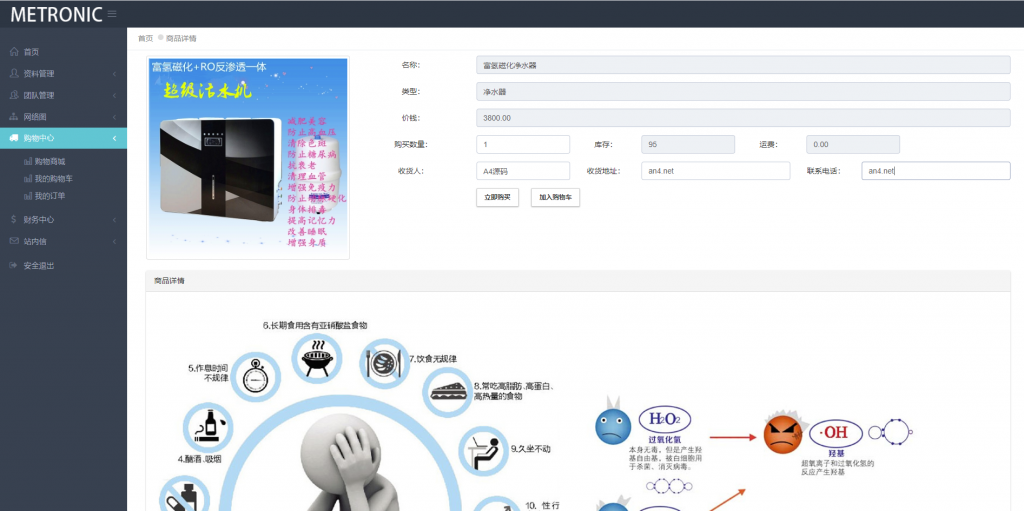Expand the 资料管理 submenu arrow
The height and width of the screenshot is (511, 1024).
tap(115, 73)
